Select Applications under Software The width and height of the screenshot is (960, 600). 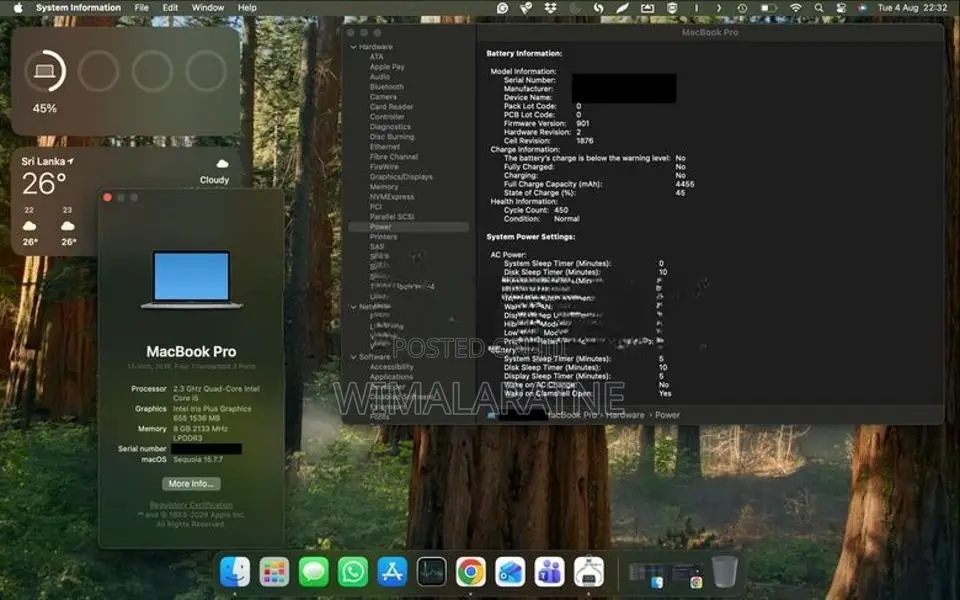click(391, 377)
